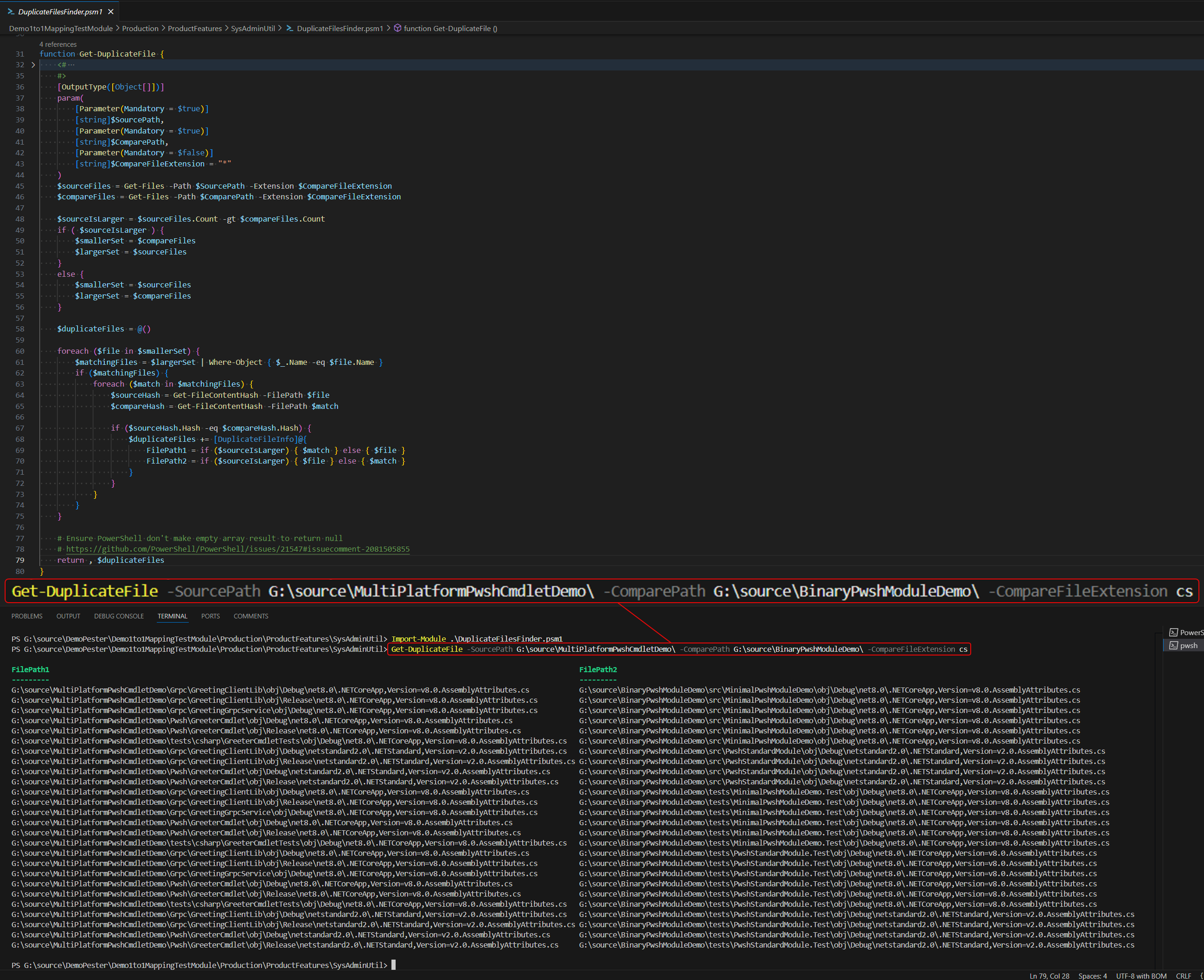
Task: Expand folded comment block at line 32
Action: (x=33, y=65)
